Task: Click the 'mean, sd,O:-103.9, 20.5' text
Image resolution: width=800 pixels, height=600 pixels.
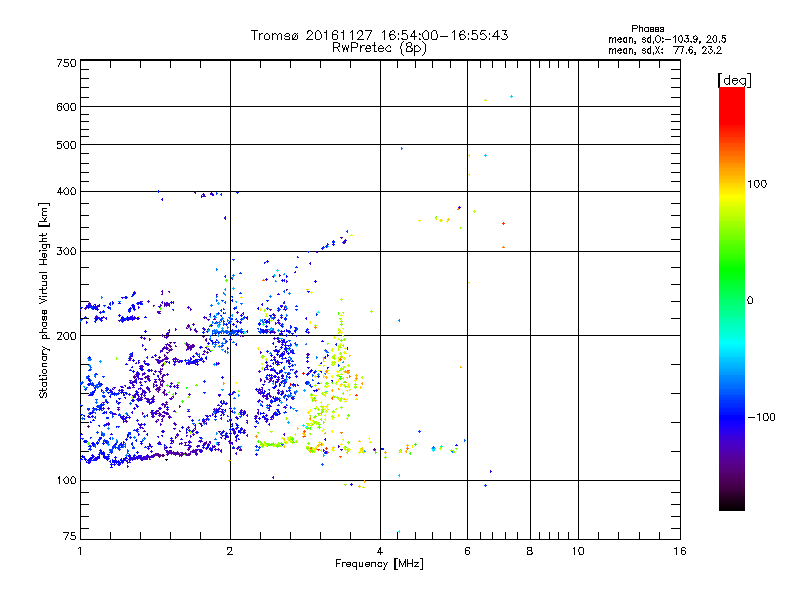Action: tap(667, 39)
